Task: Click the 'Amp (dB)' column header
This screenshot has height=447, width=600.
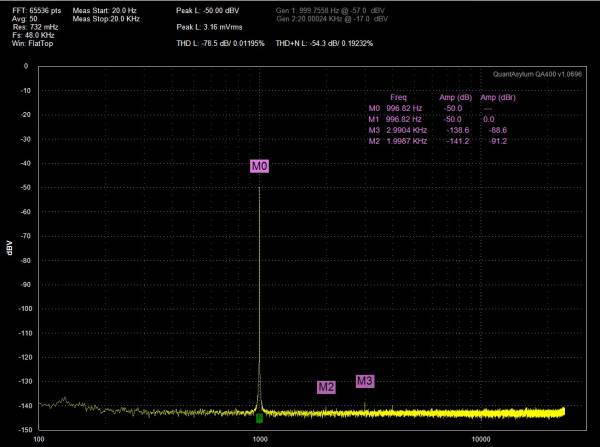Action: tap(455, 98)
